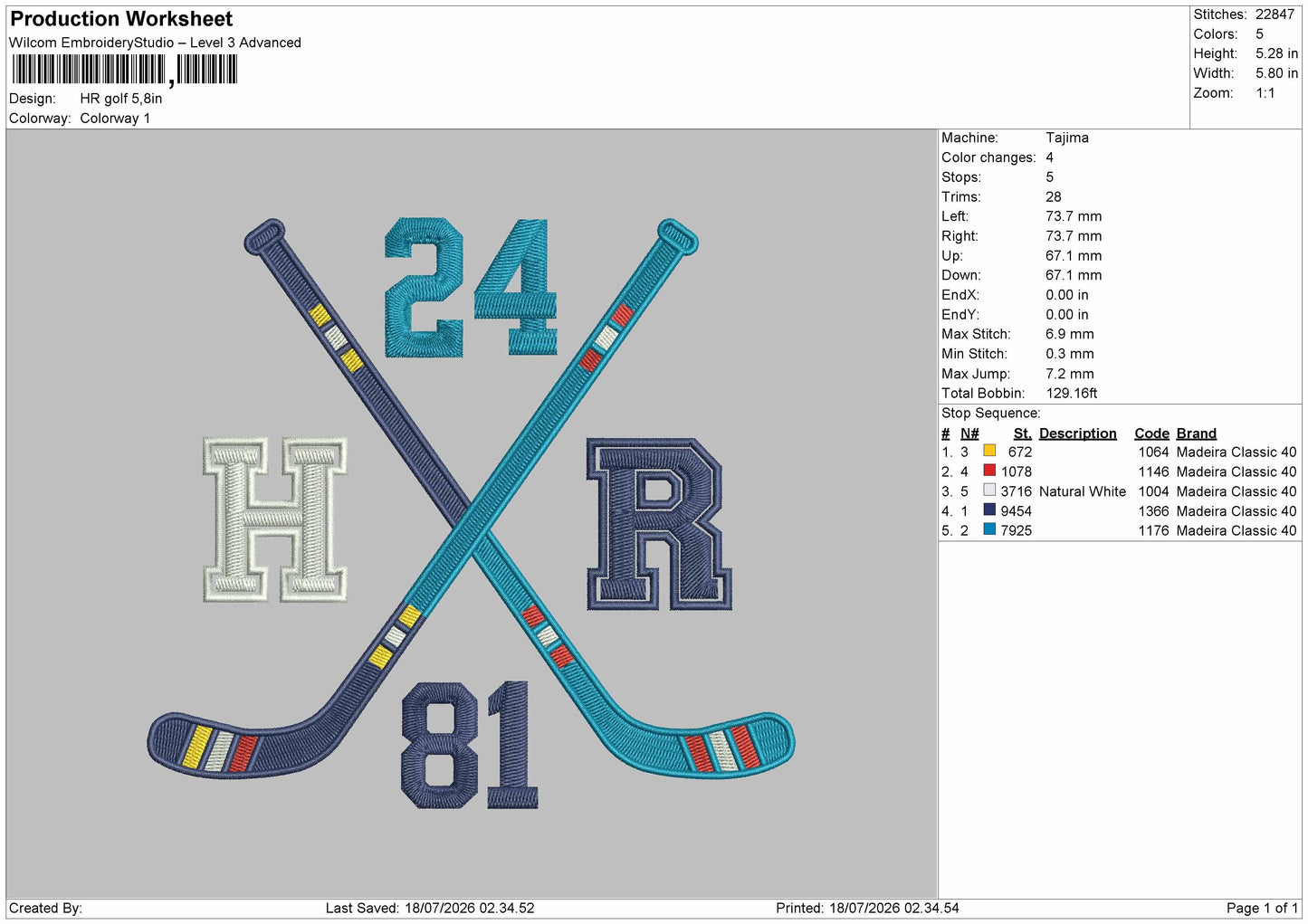Select the teal 7925 thread color swatch
Viewport: 1308px width, 924px height.
(x=989, y=529)
